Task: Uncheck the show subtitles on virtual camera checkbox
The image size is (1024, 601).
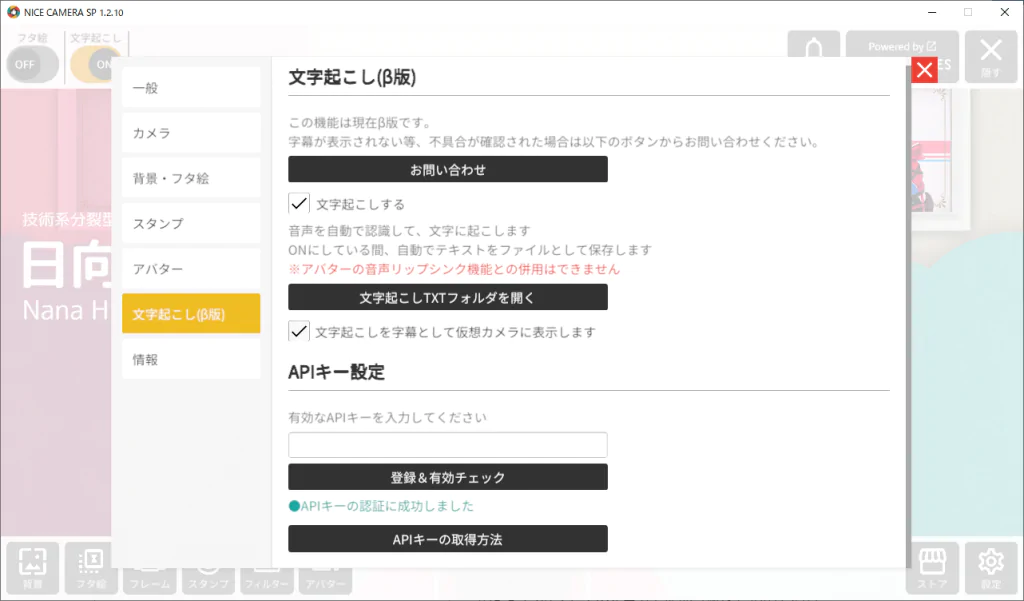Action: (299, 330)
